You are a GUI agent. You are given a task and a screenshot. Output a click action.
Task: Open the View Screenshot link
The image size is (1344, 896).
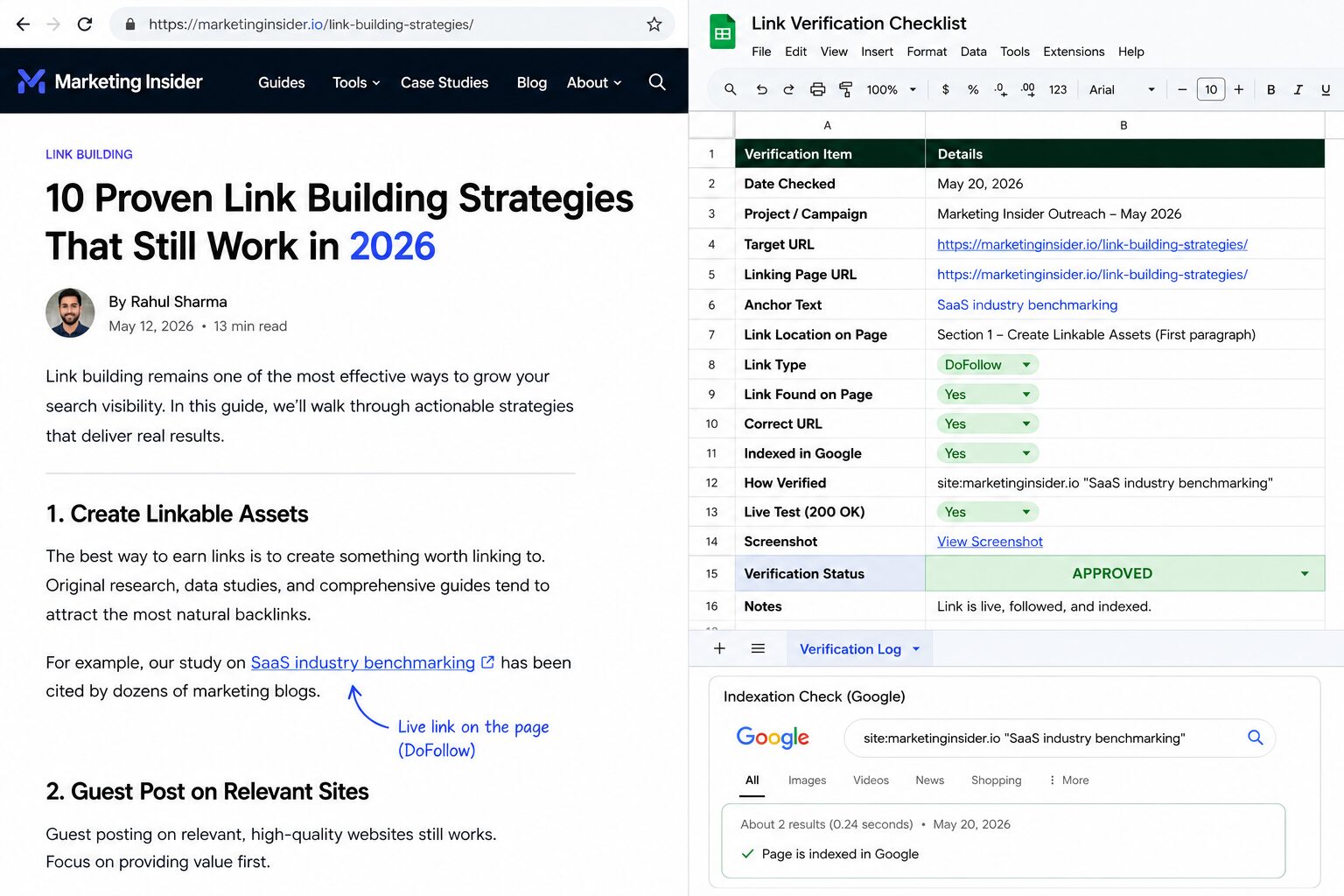click(990, 542)
